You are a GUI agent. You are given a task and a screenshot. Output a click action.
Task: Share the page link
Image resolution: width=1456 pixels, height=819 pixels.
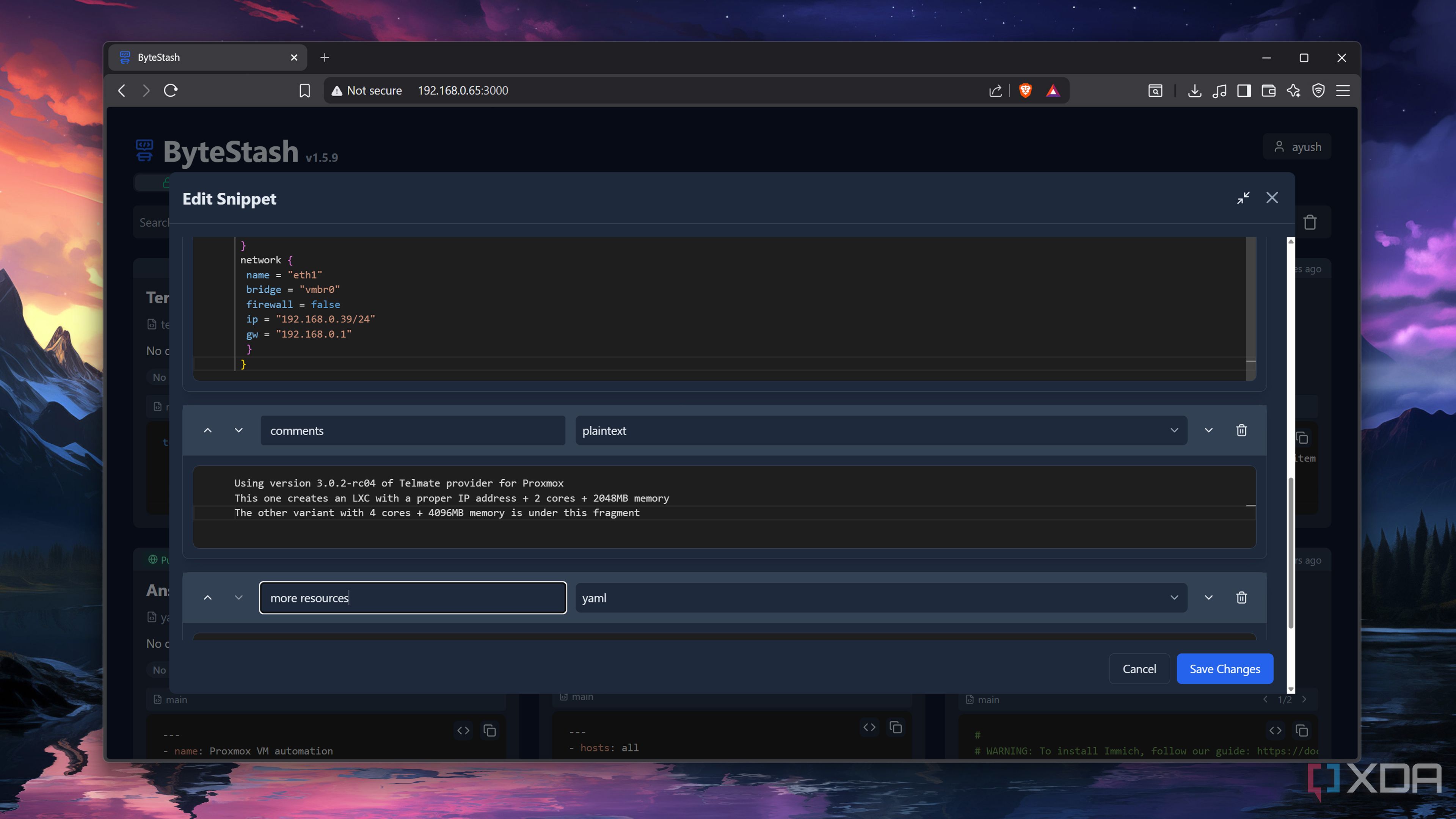(995, 91)
